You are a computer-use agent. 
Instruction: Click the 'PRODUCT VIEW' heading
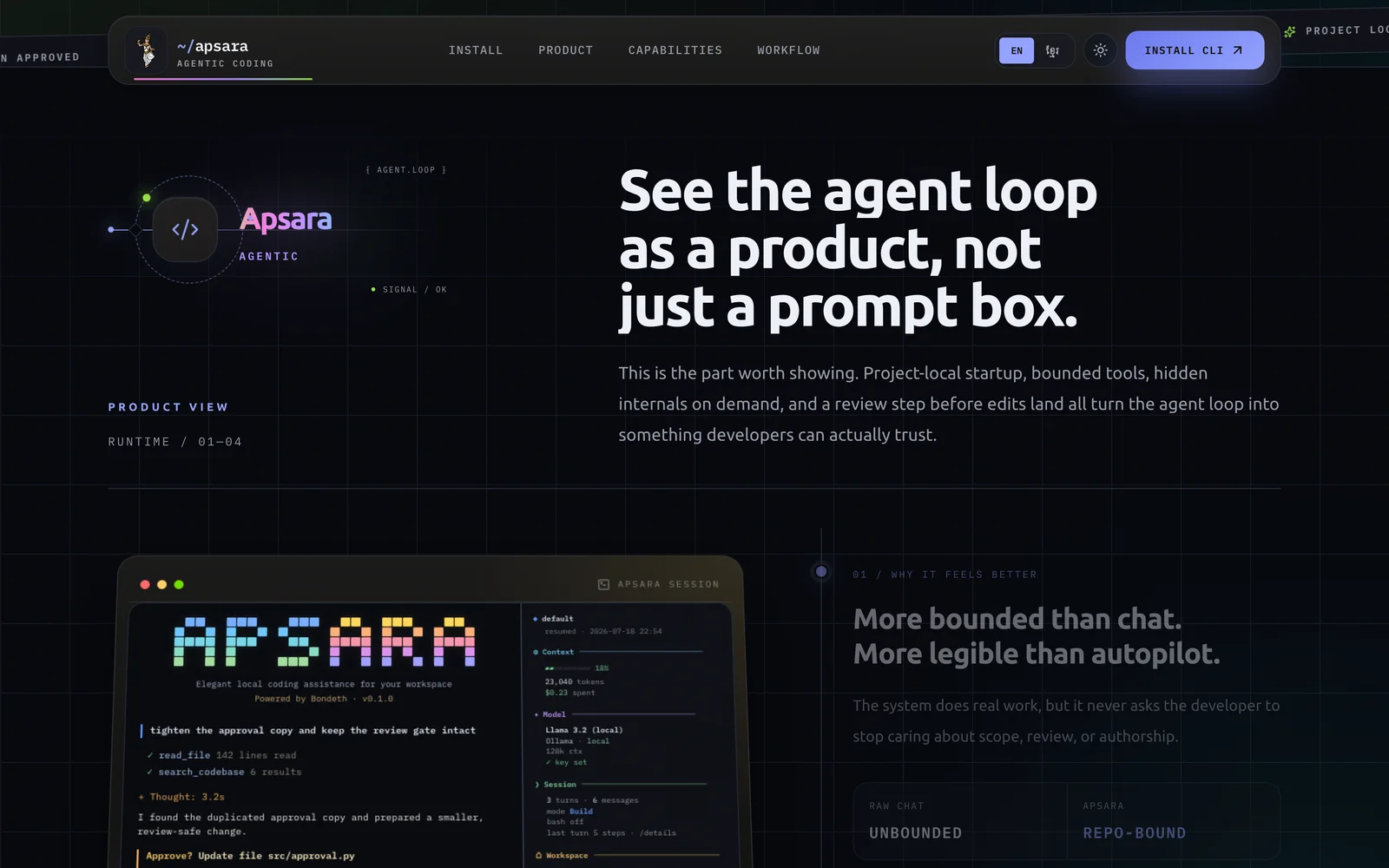(x=168, y=407)
